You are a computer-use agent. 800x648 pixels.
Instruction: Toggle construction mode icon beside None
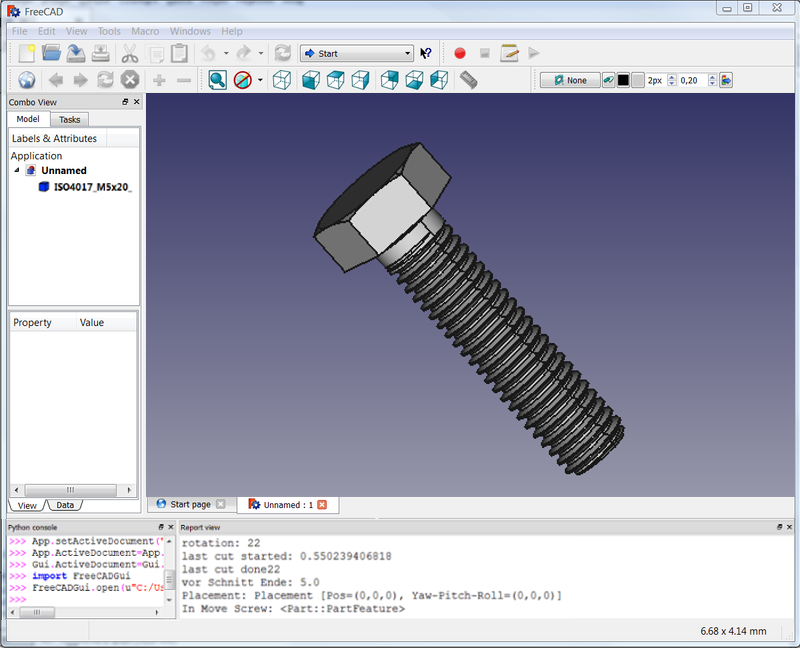(x=608, y=80)
